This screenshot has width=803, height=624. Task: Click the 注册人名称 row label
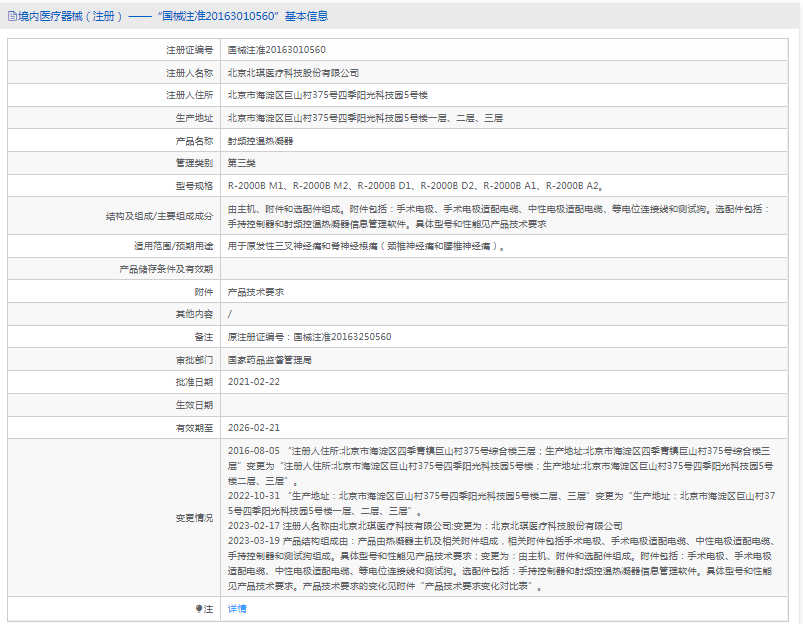click(189, 73)
